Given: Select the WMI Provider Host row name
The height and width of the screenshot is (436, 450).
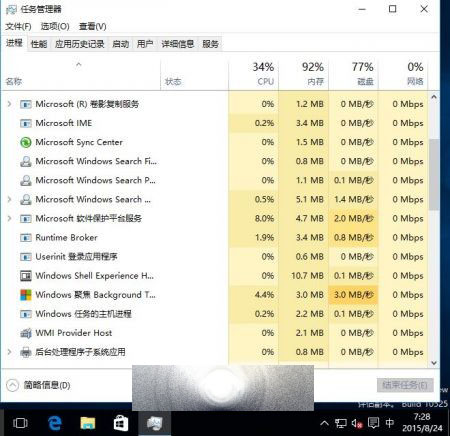Looking at the screenshot, I should pos(74,333).
